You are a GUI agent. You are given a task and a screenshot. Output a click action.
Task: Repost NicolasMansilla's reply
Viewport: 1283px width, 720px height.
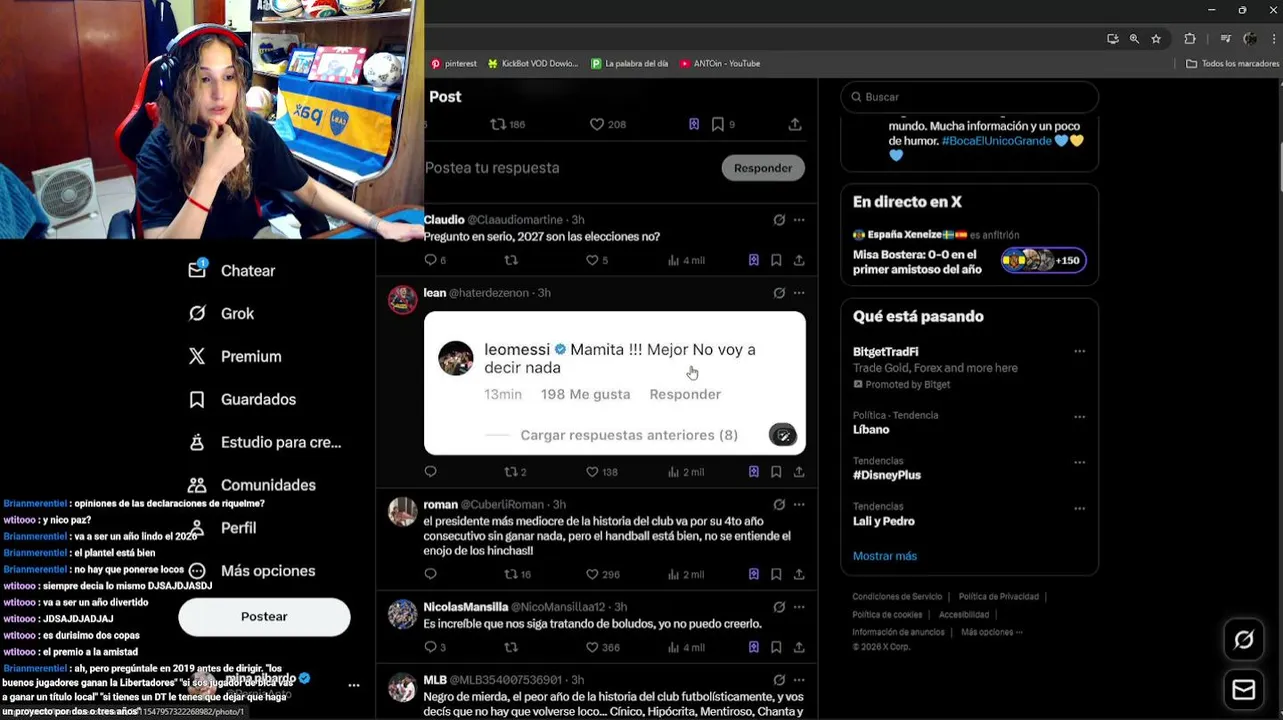[511, 647]
